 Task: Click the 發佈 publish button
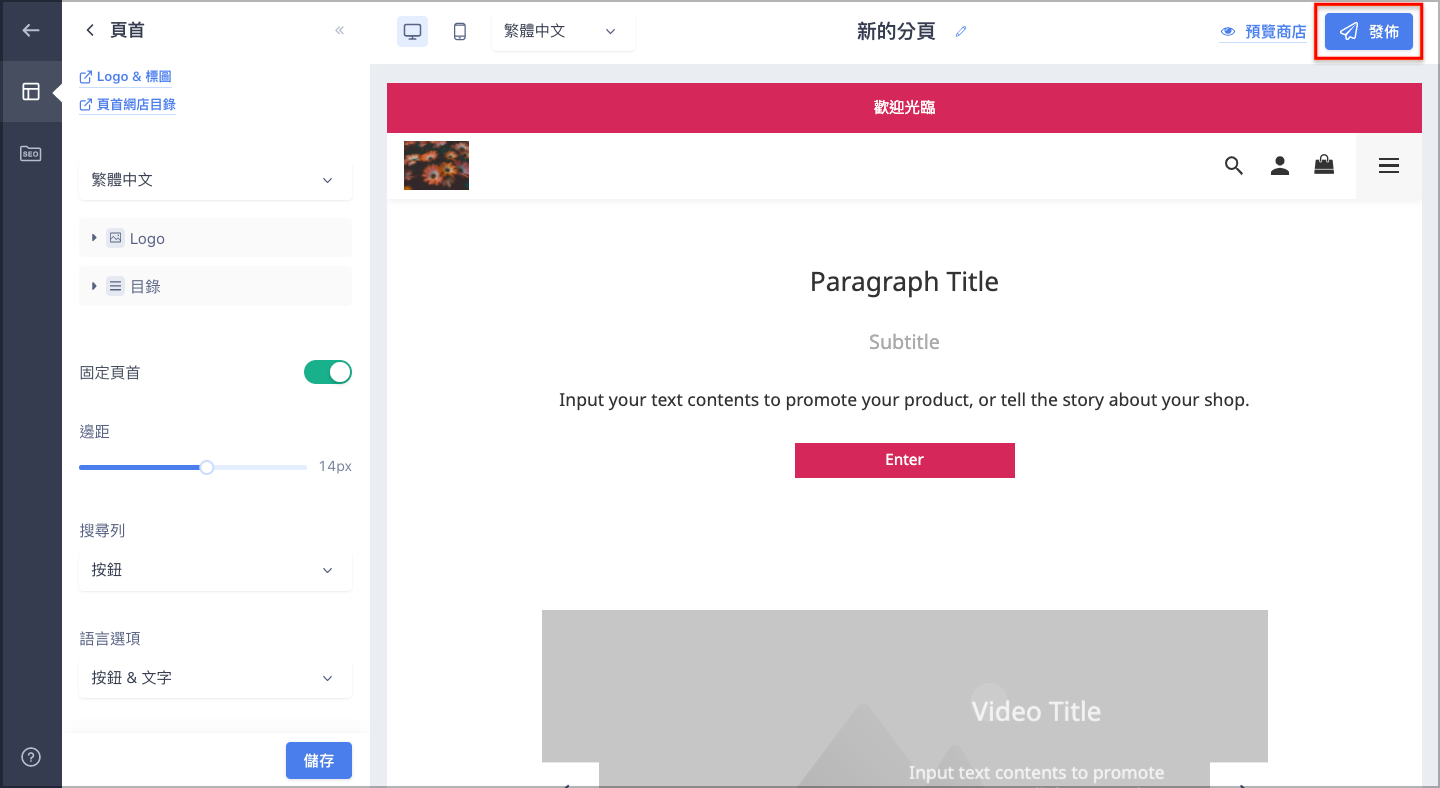tap(1369, 32)
